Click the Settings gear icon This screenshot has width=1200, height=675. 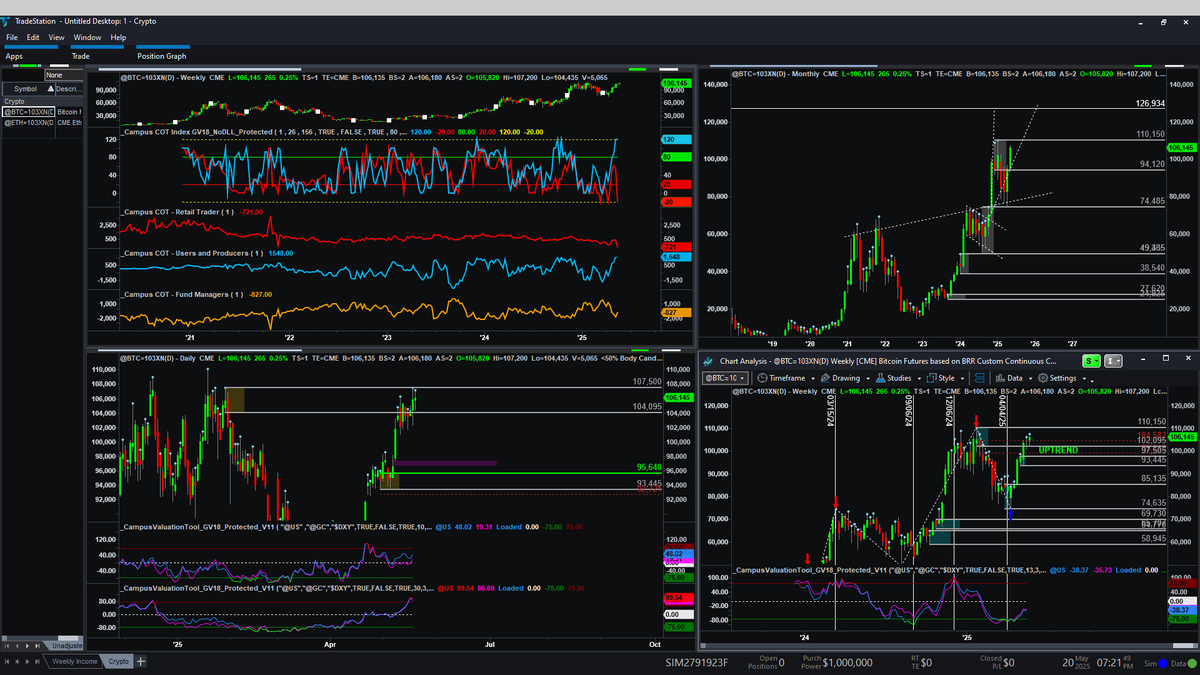coord(1043,378)
